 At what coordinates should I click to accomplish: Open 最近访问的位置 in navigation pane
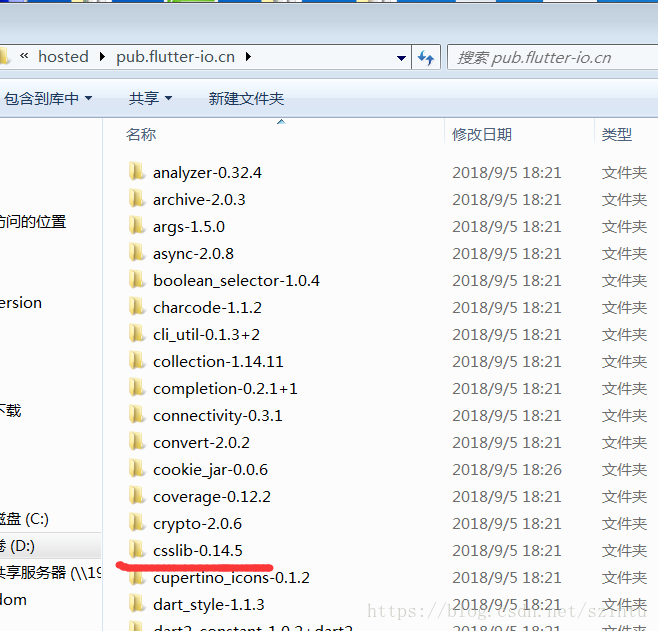point(33,222)
